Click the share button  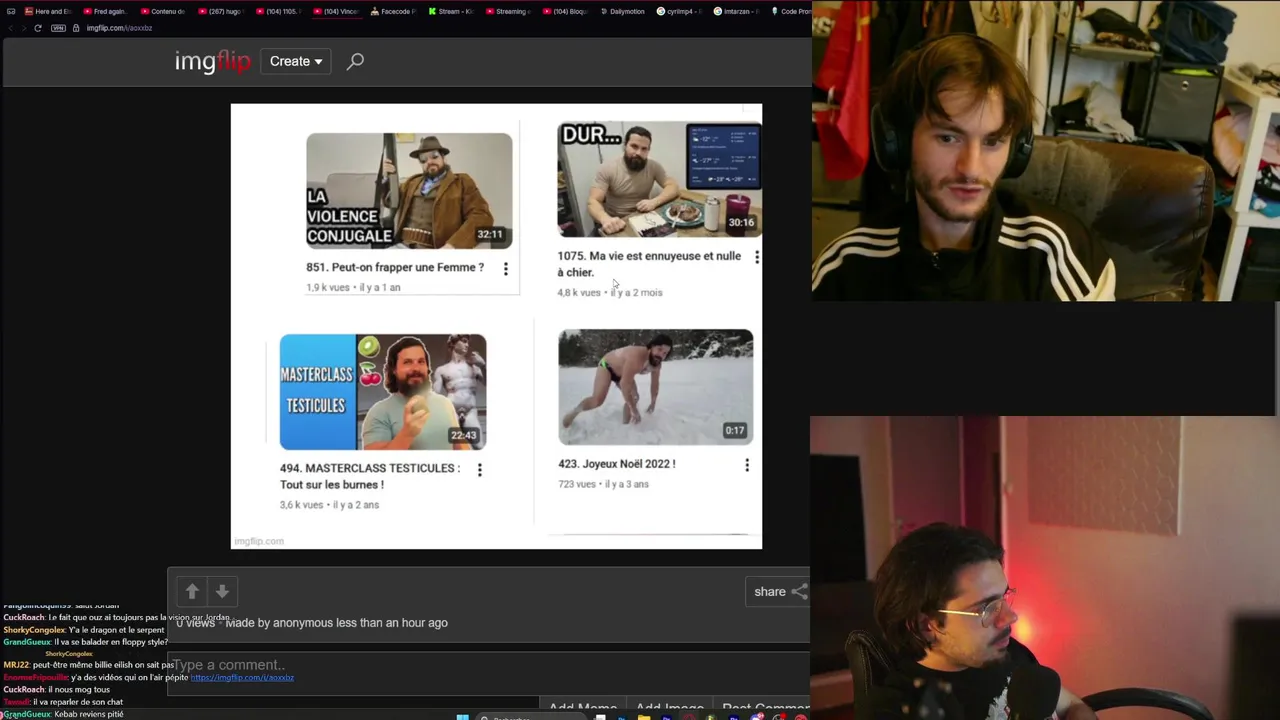point(779,591)
